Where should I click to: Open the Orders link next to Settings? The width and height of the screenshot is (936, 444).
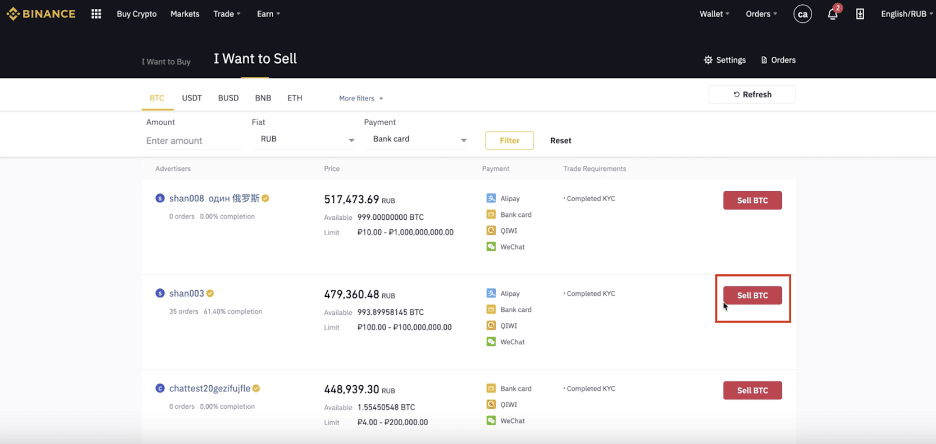click(778, 60)
